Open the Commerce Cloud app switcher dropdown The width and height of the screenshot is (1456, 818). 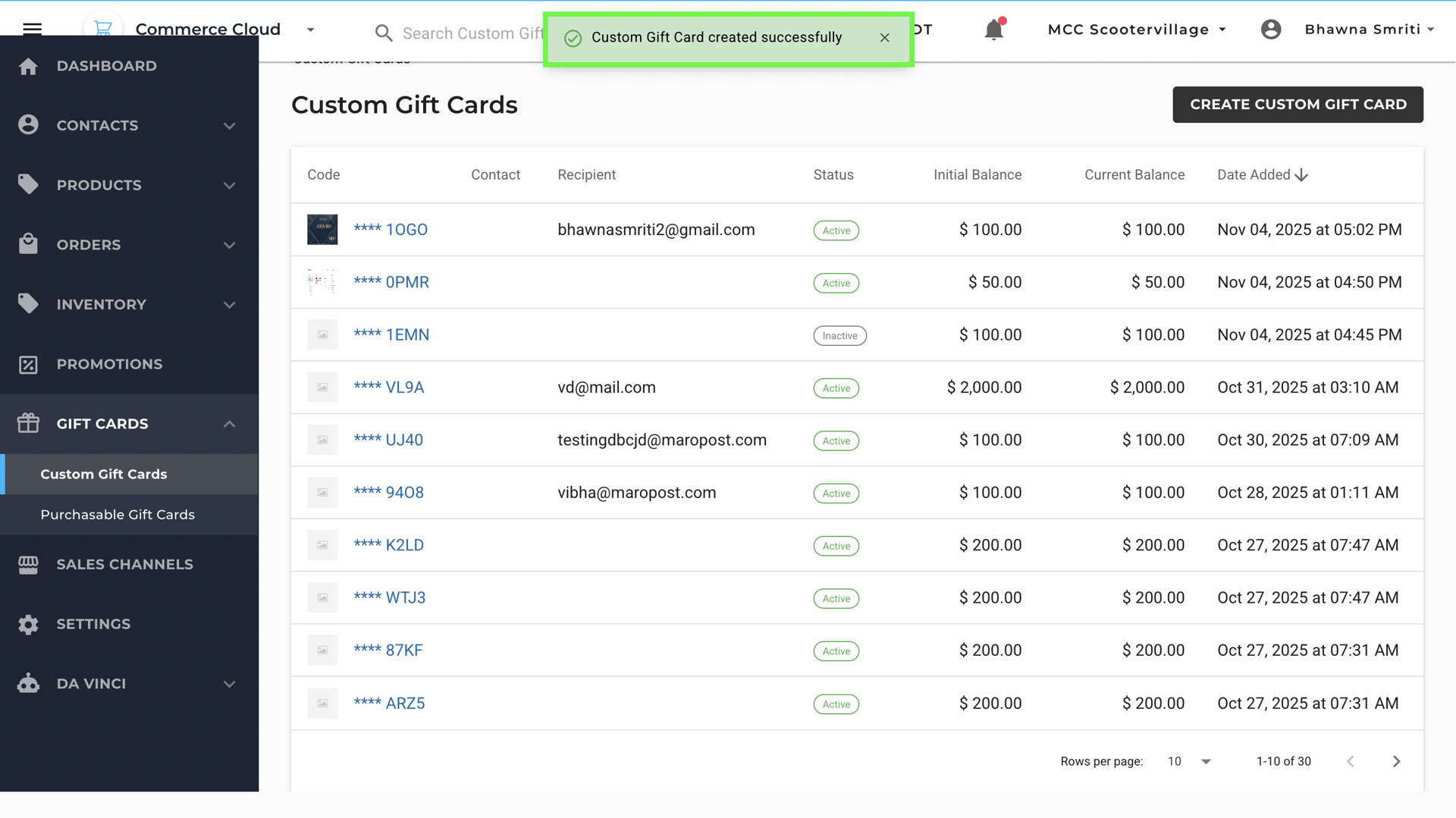point(310,30)
